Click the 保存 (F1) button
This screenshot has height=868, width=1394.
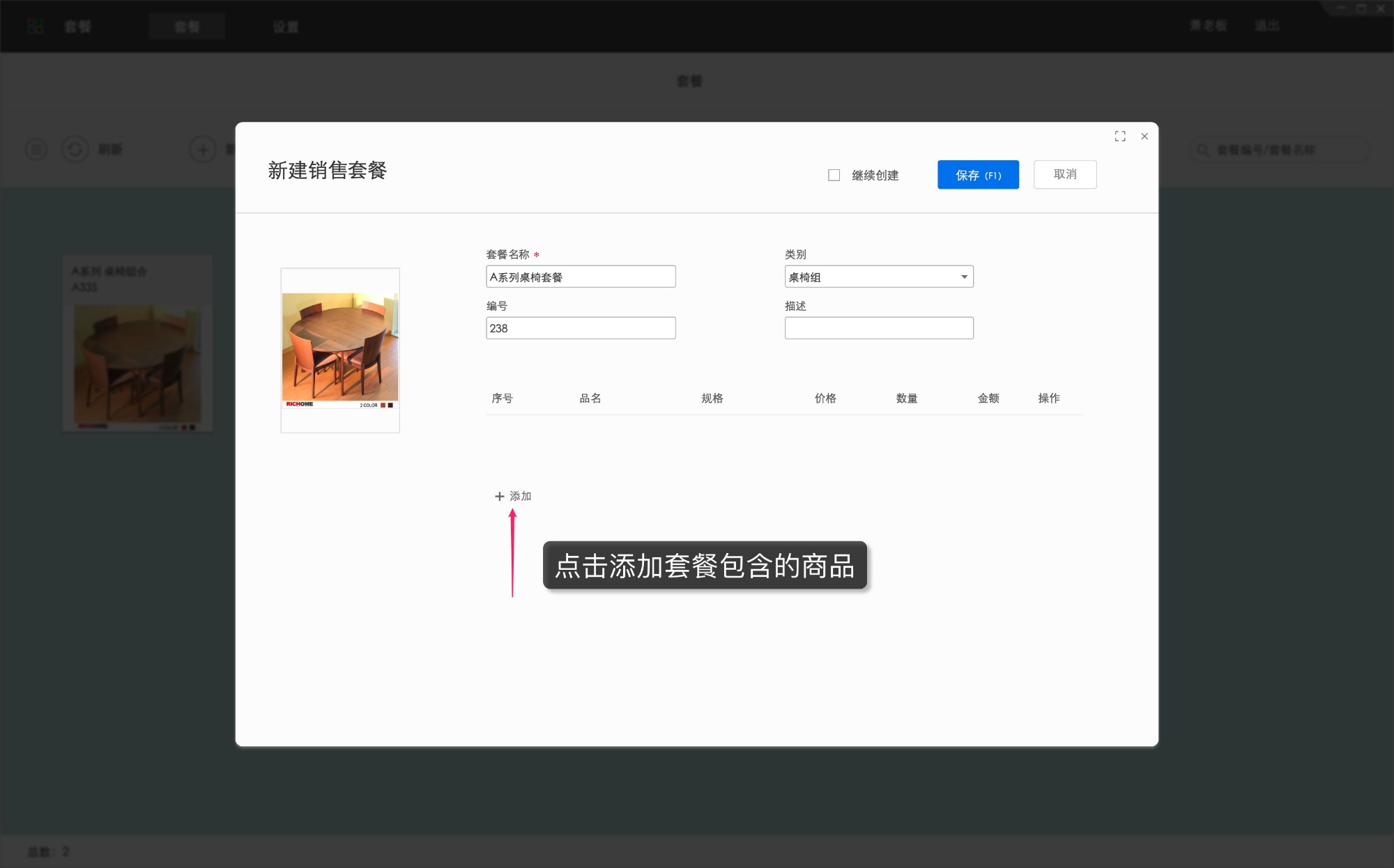point(977,174)
